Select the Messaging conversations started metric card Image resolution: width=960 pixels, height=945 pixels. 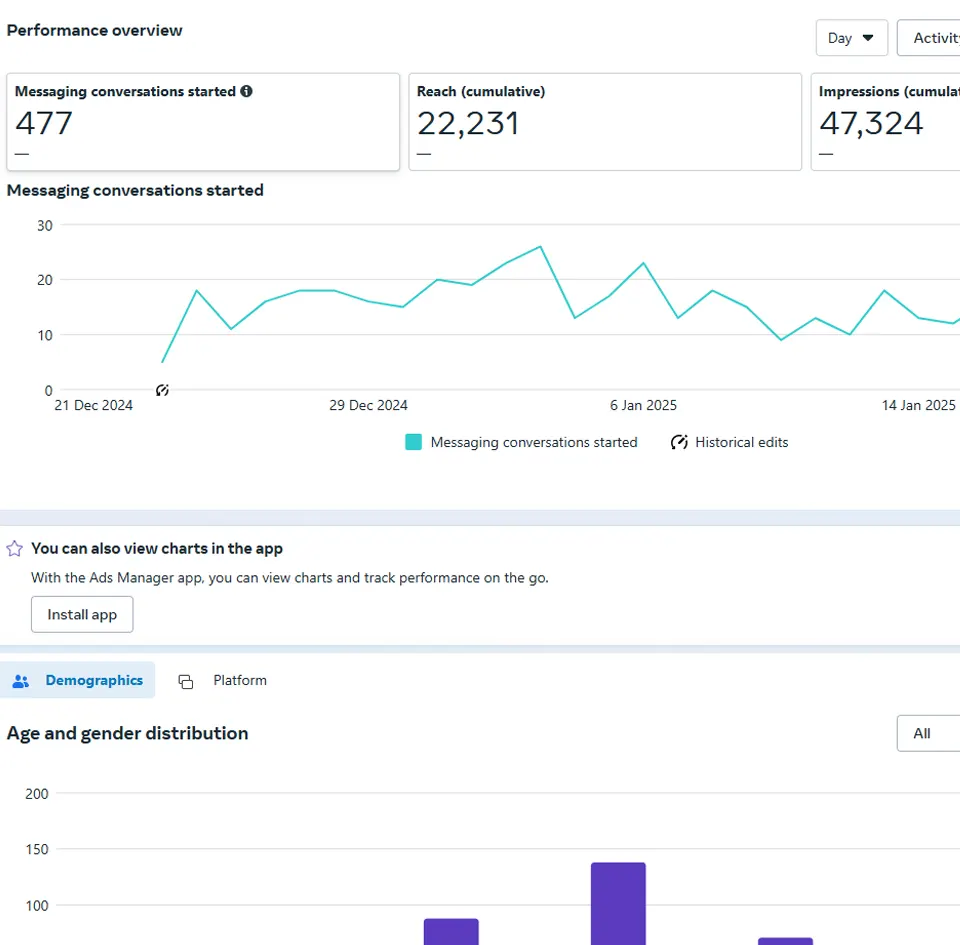(x=203, y=121)
